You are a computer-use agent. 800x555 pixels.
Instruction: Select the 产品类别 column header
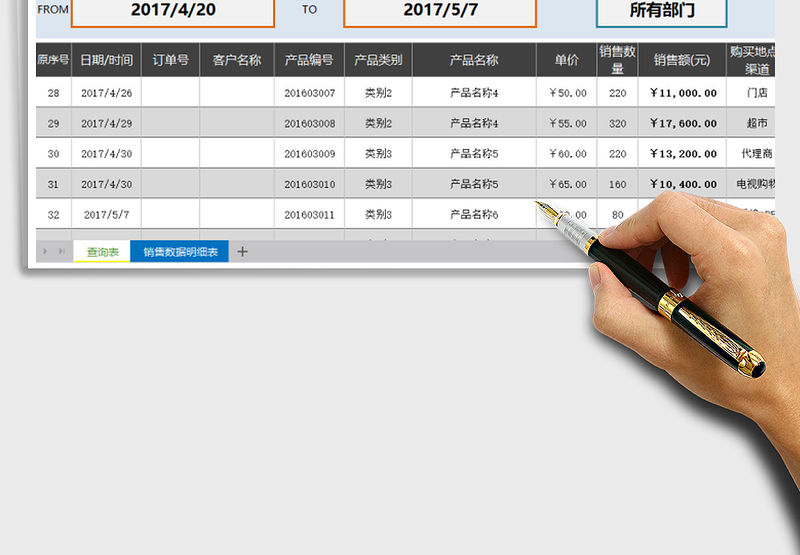tap(378, 60)
